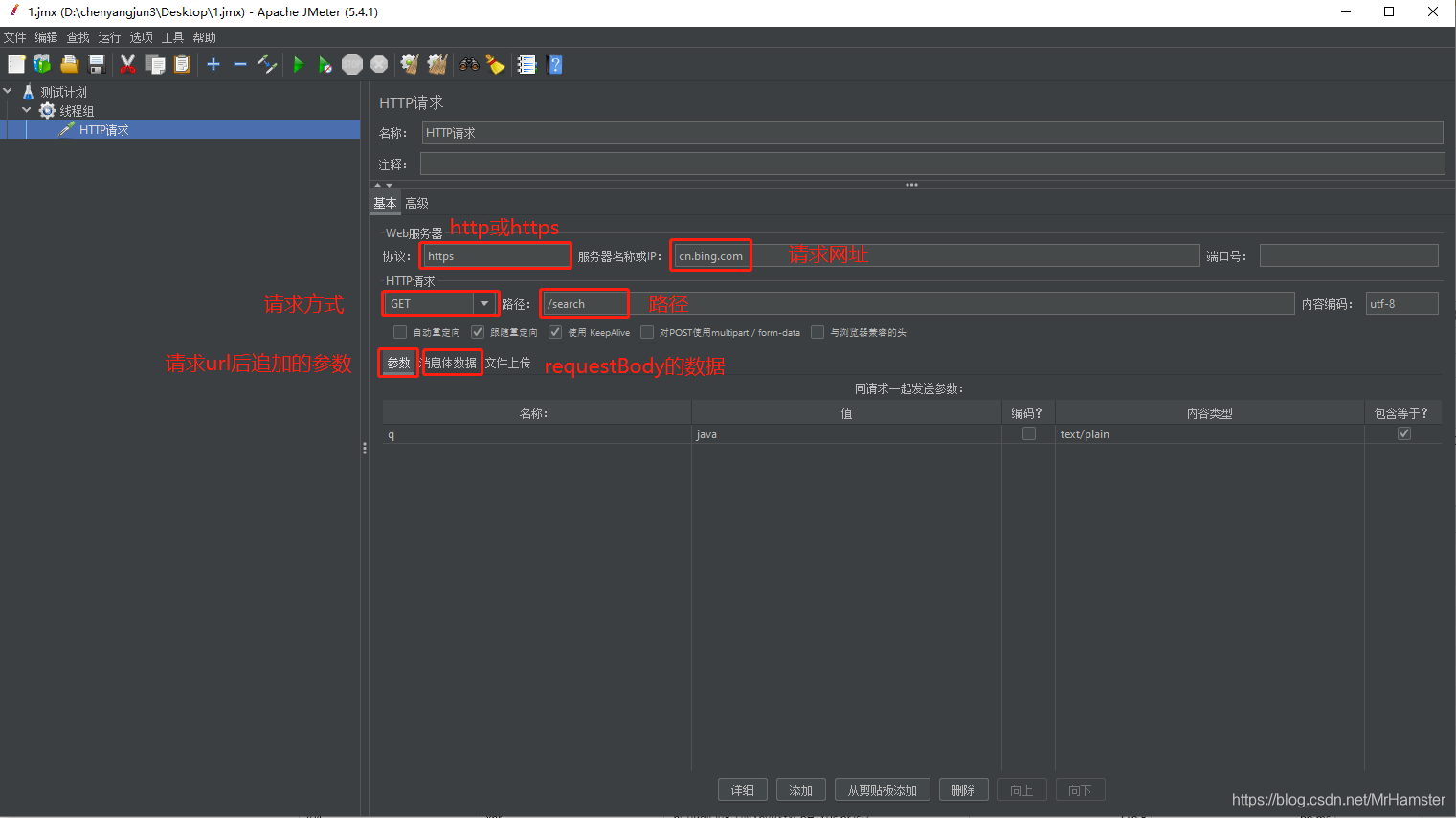
Task: Switch to the 高级 tab
Action: tap(416, 203)
